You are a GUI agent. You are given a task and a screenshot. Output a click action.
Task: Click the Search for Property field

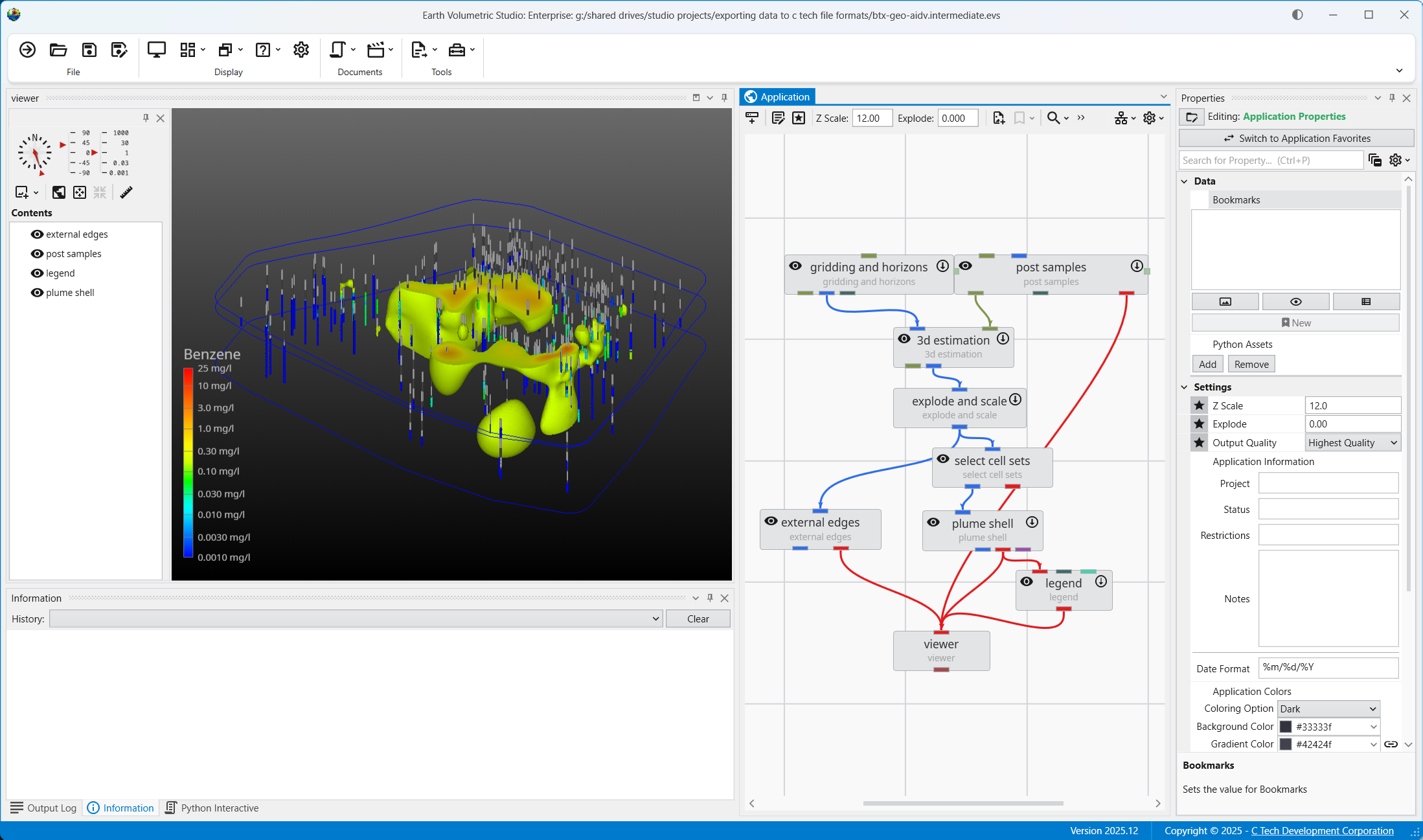coord(1269,161)
